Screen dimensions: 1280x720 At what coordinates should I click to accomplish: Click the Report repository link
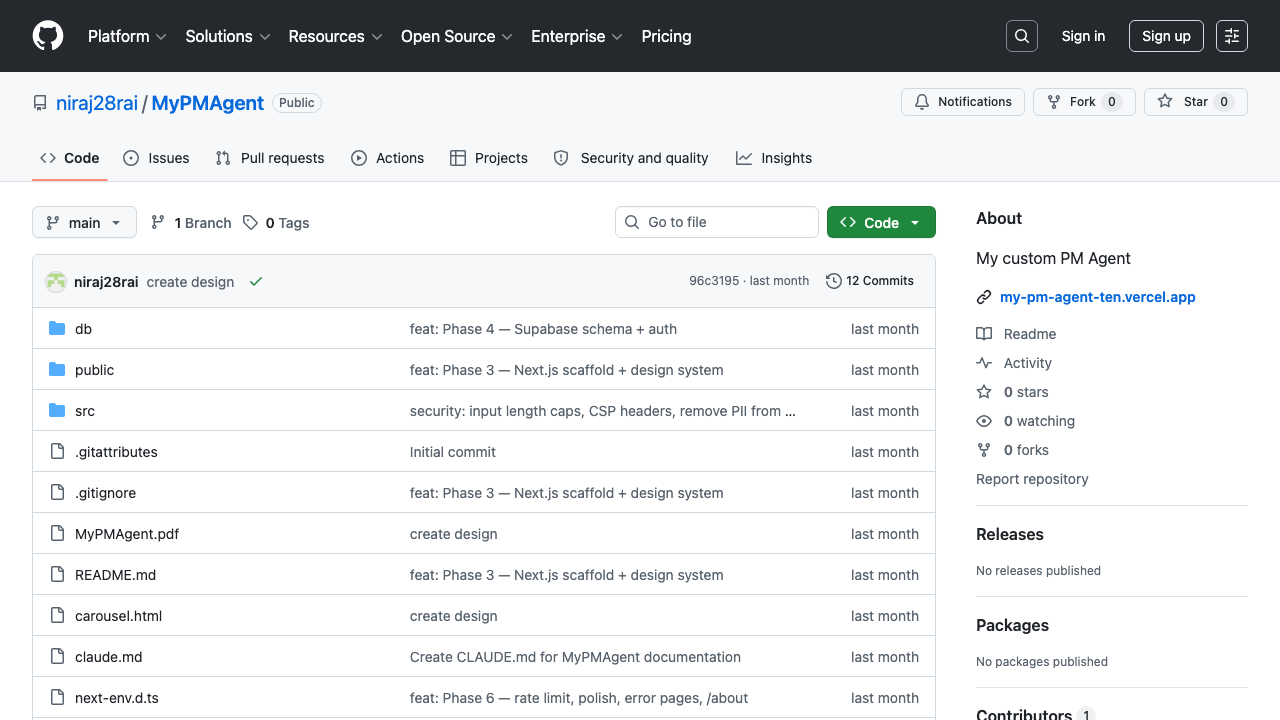tap(1032, 479)
